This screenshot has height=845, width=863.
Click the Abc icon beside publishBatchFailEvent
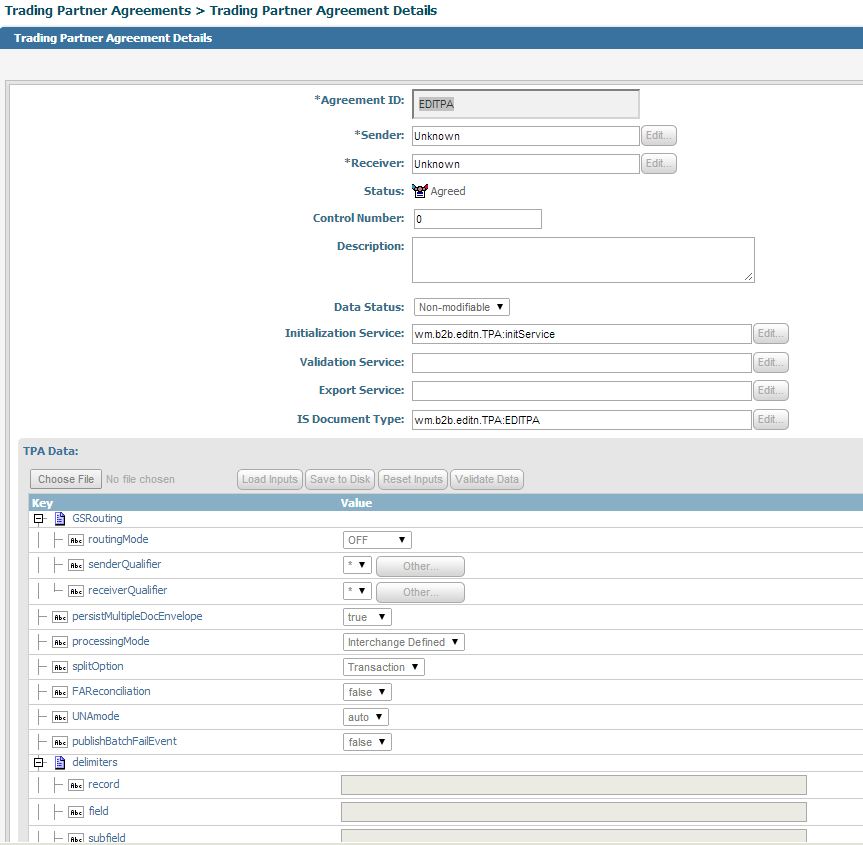pos(60,742)
